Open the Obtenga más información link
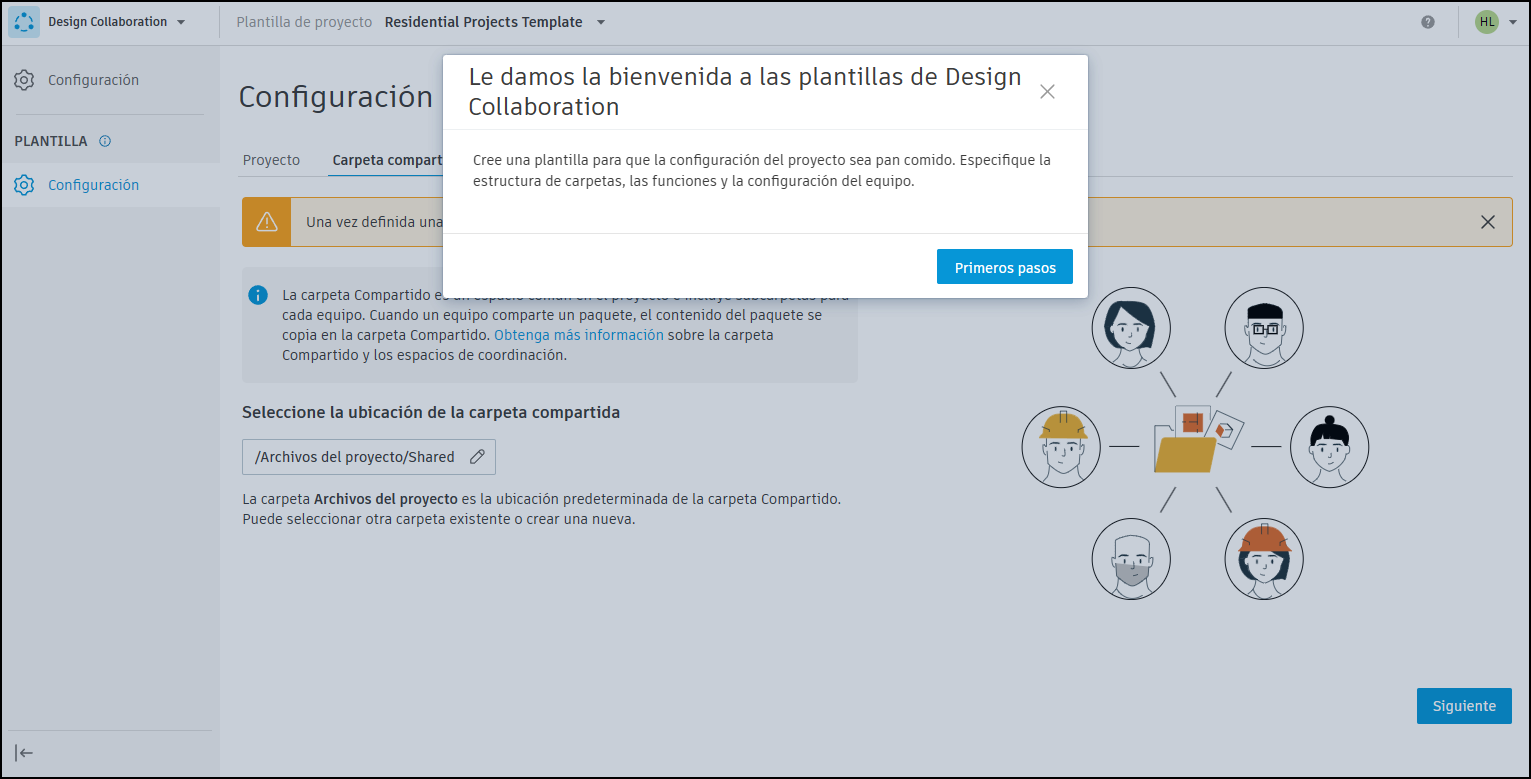 coord(579,335)
